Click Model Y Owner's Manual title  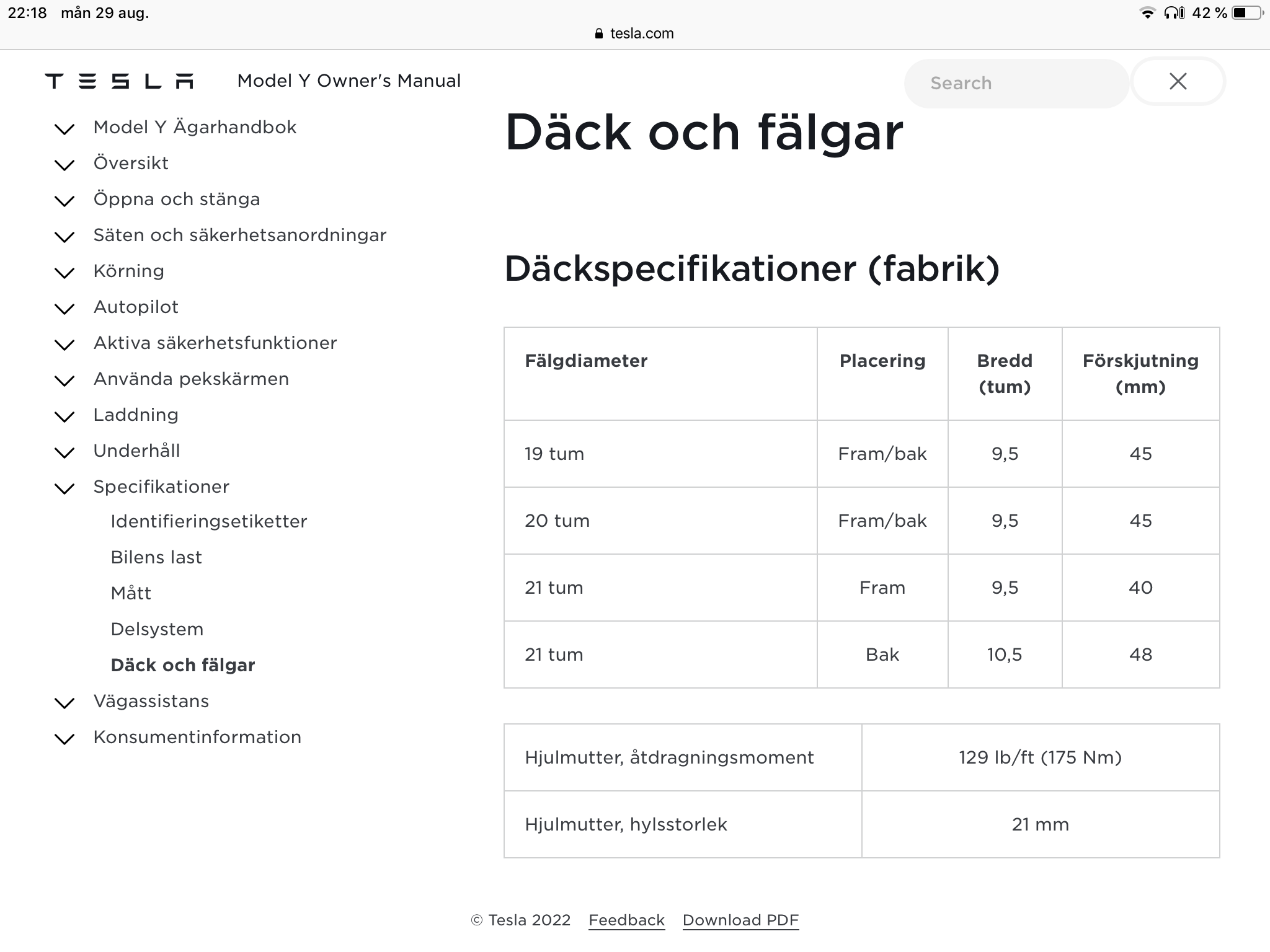point(349,81)
